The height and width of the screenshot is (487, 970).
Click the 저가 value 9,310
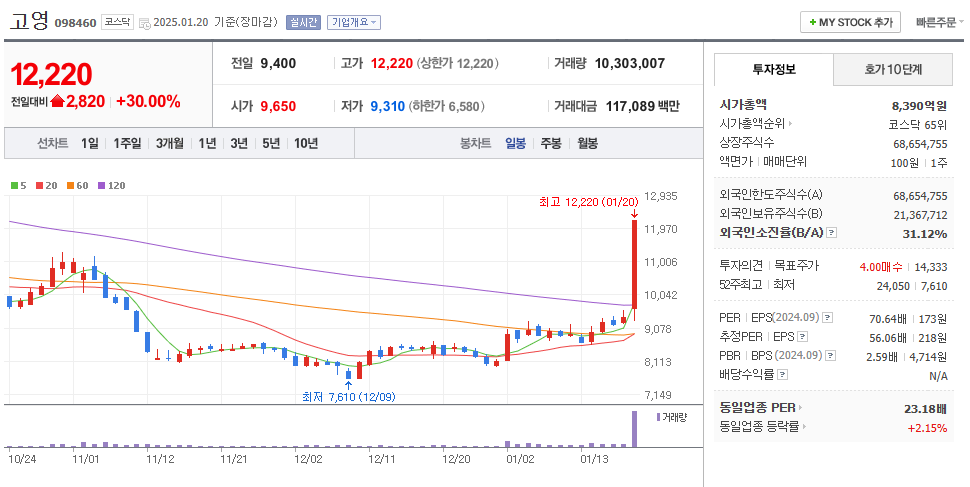coord(388,106)
